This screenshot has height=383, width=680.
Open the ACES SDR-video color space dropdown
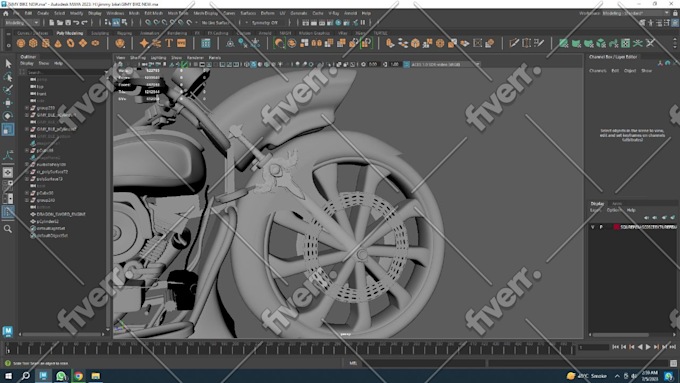click(x=445, y=64)
